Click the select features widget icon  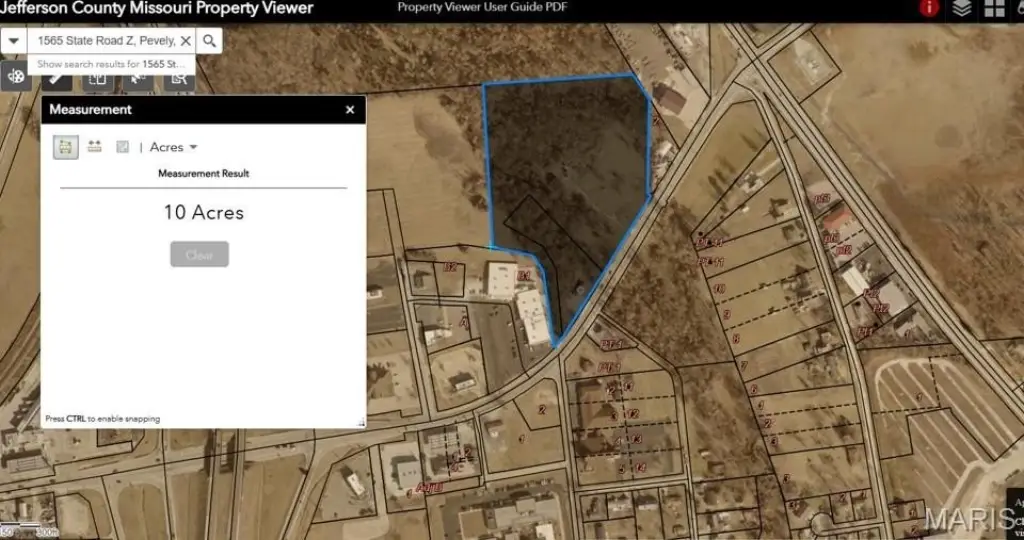pos(138,78)
